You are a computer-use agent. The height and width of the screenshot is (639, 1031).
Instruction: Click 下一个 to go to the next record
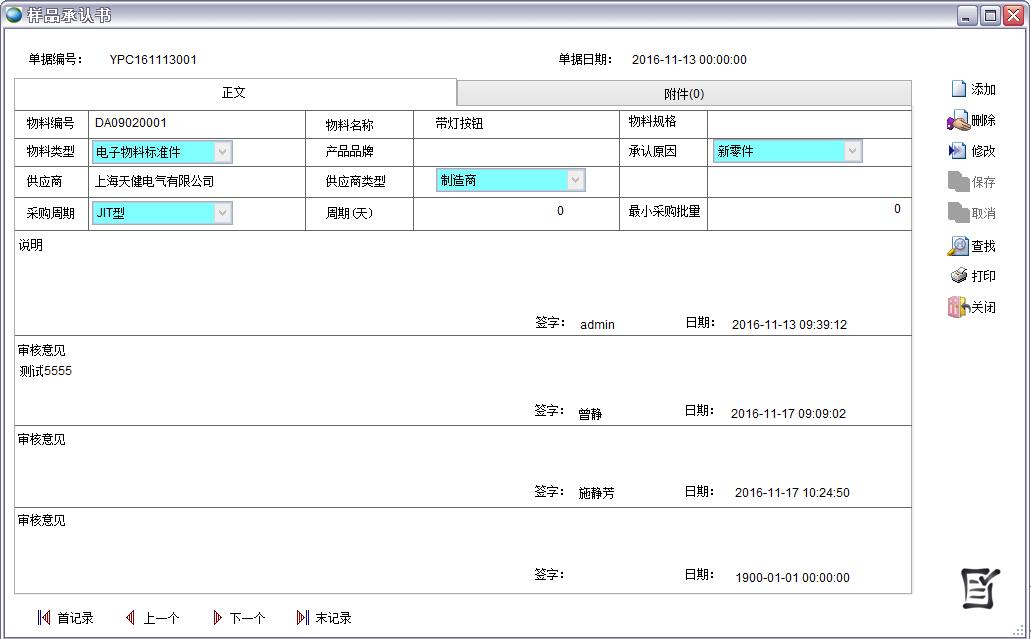tap(239, 617)
